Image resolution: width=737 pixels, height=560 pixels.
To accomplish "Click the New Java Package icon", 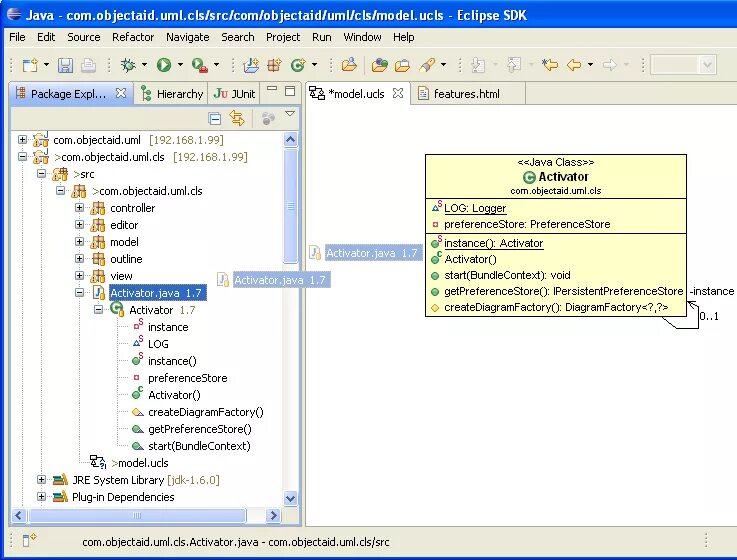I will tap(274, 65).
